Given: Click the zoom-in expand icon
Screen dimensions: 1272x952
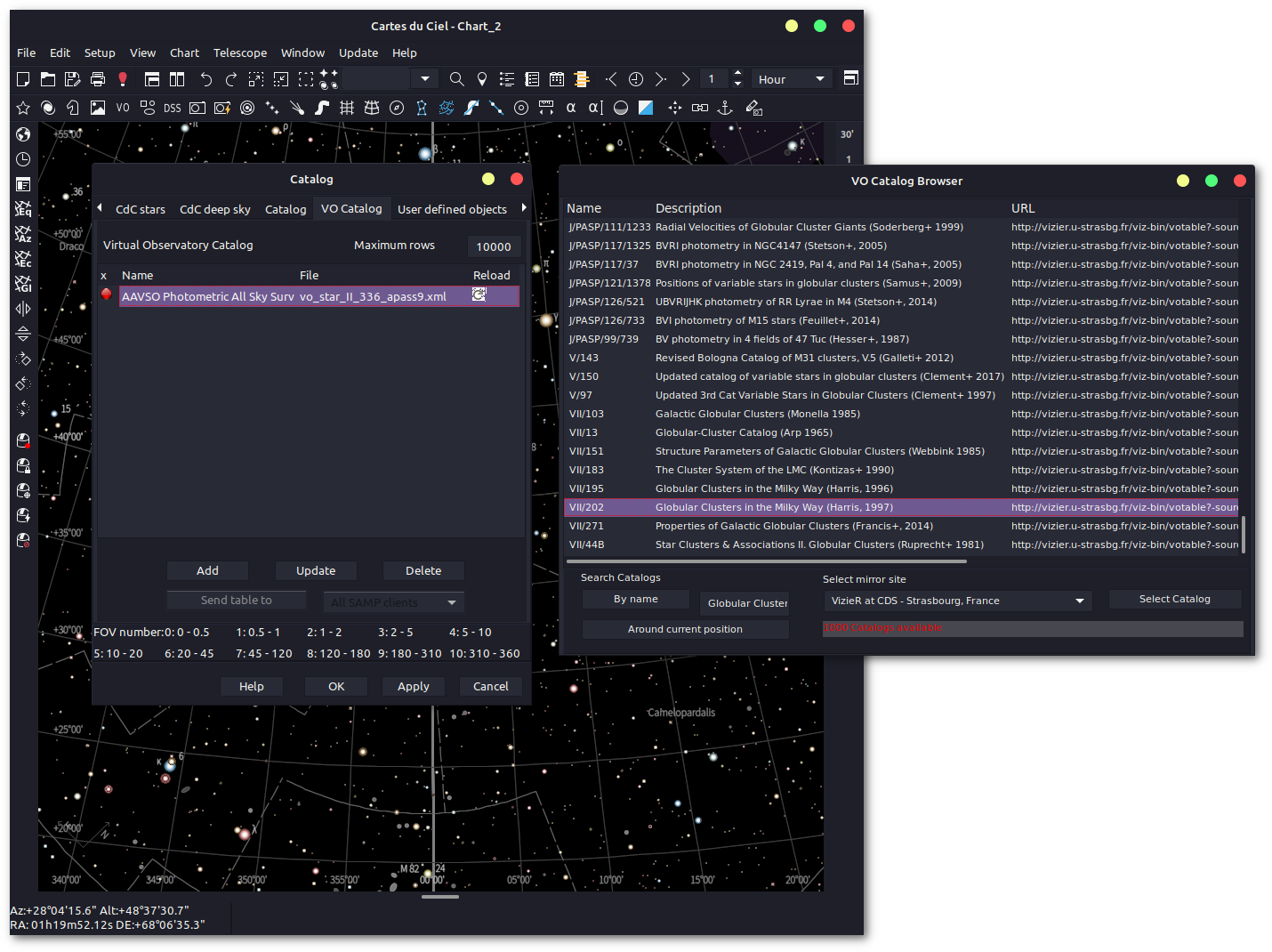Looking at the screenshot, I should coord(256,79).
